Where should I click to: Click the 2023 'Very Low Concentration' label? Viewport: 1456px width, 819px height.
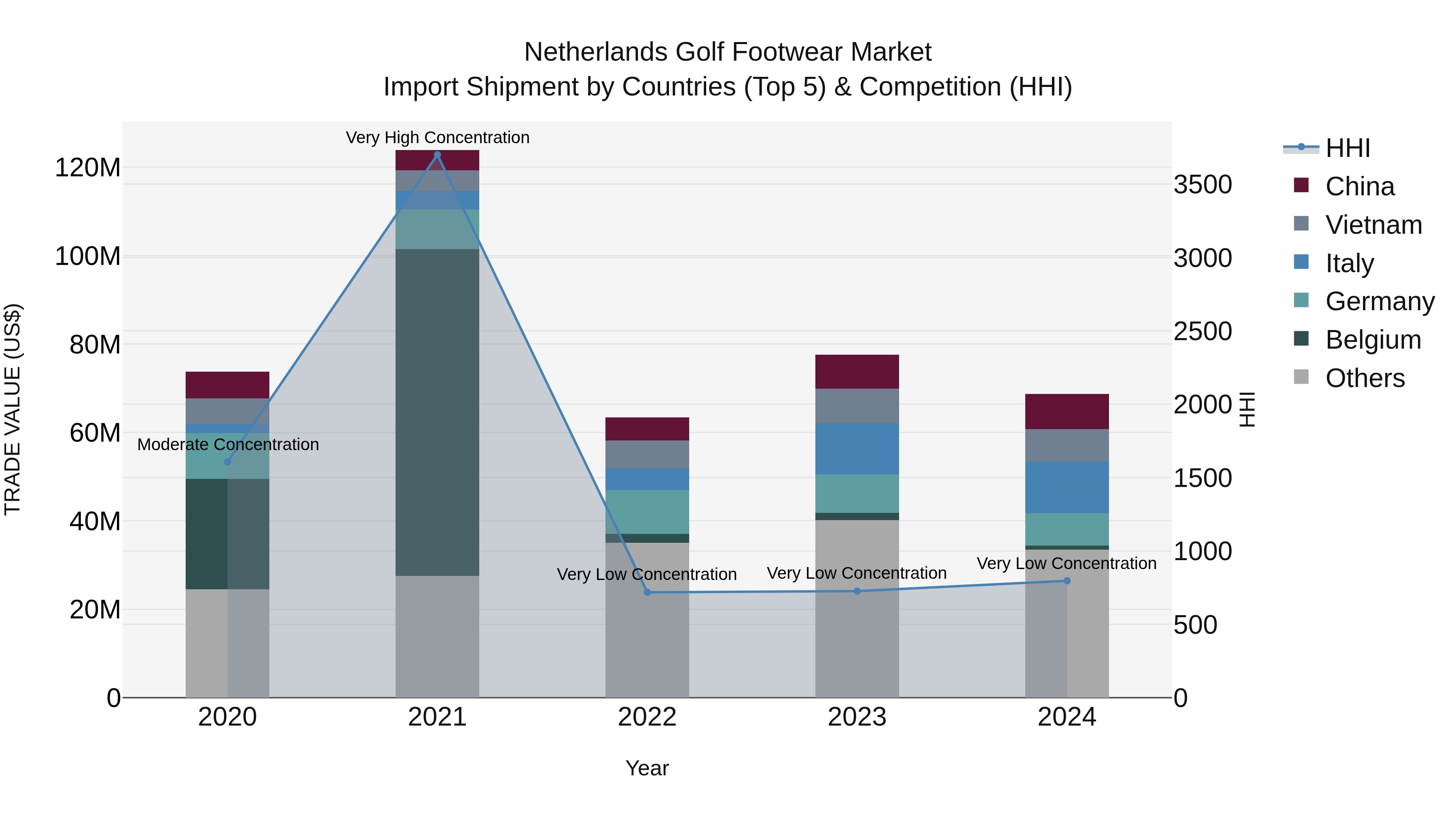(x=857, y=573)
